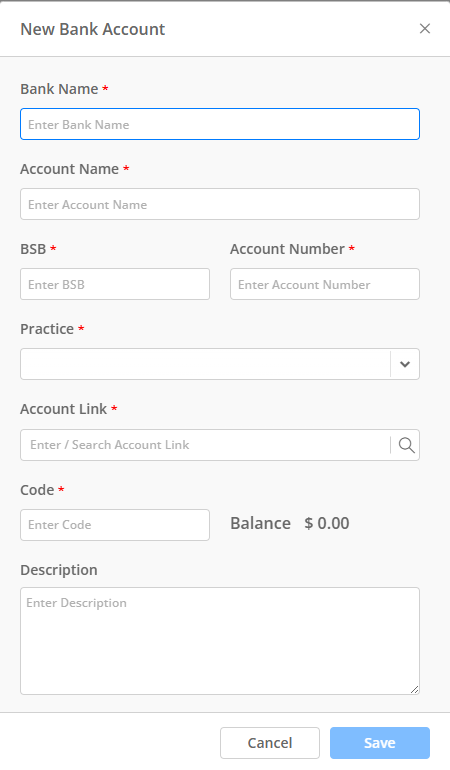Click the Account Link field label

pos(63,409)
